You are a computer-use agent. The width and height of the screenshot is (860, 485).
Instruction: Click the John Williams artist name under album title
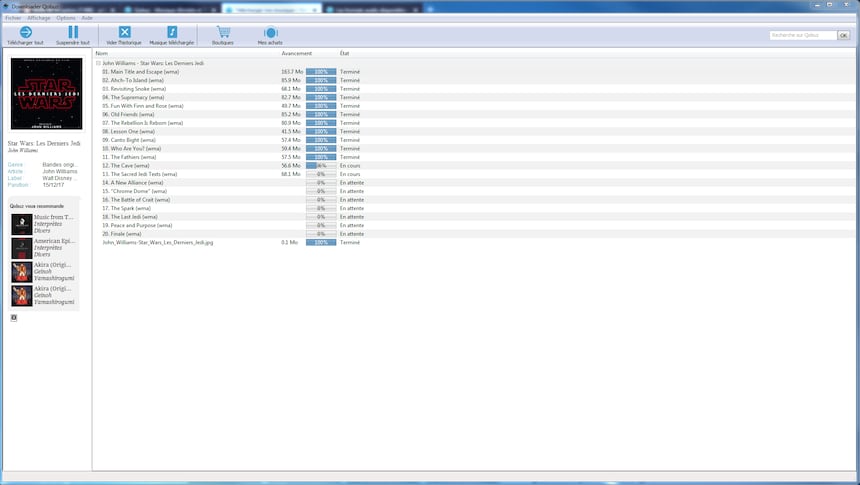[x=22, y=150]
